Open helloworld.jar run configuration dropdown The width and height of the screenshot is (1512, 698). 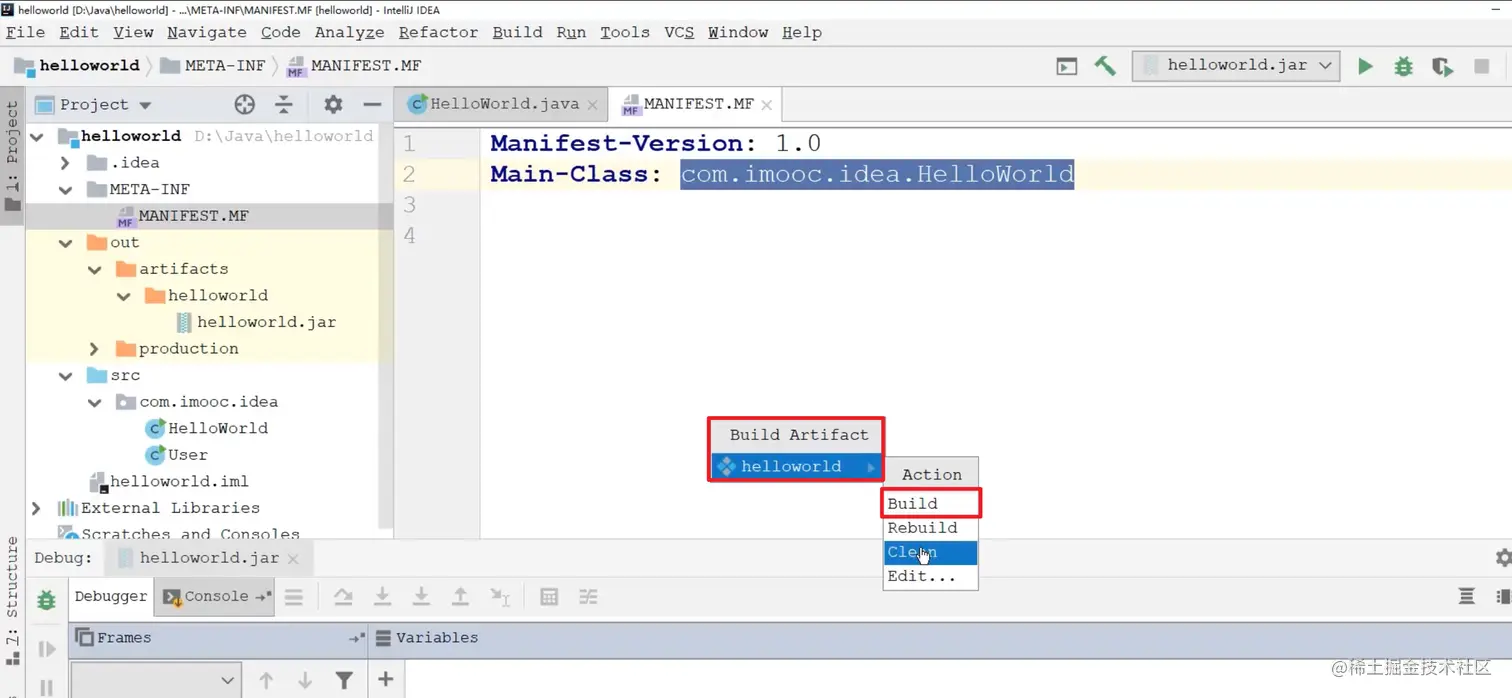pyautogui.click(x=1236, y=65)
